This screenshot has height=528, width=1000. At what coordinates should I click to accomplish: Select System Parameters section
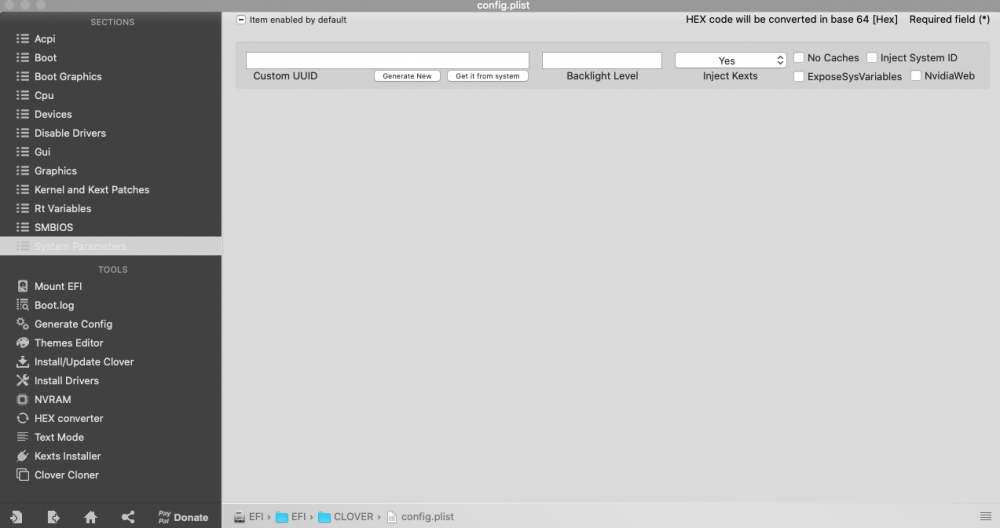pyautogui.click(x=110, y=246)
